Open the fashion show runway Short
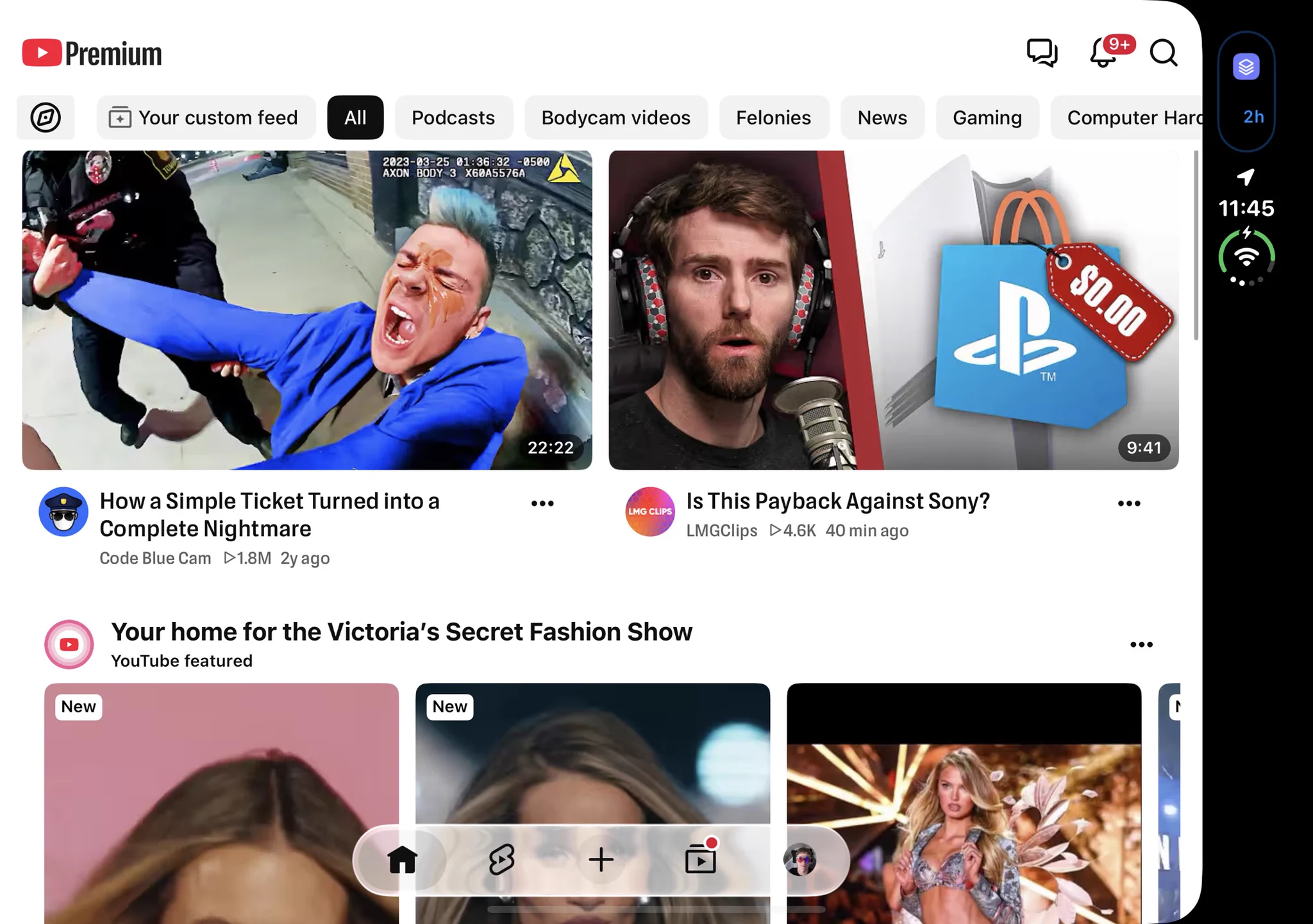This screenshot has width=1313, height=924. coord(964,803)
